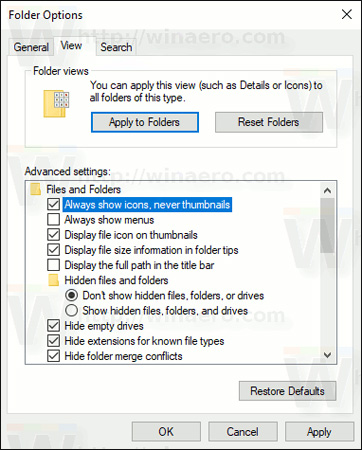Screen dimensions: 362x450
Task: Click the Advanced settings scrollbar thumb
Action: click(x=327, y=226)
